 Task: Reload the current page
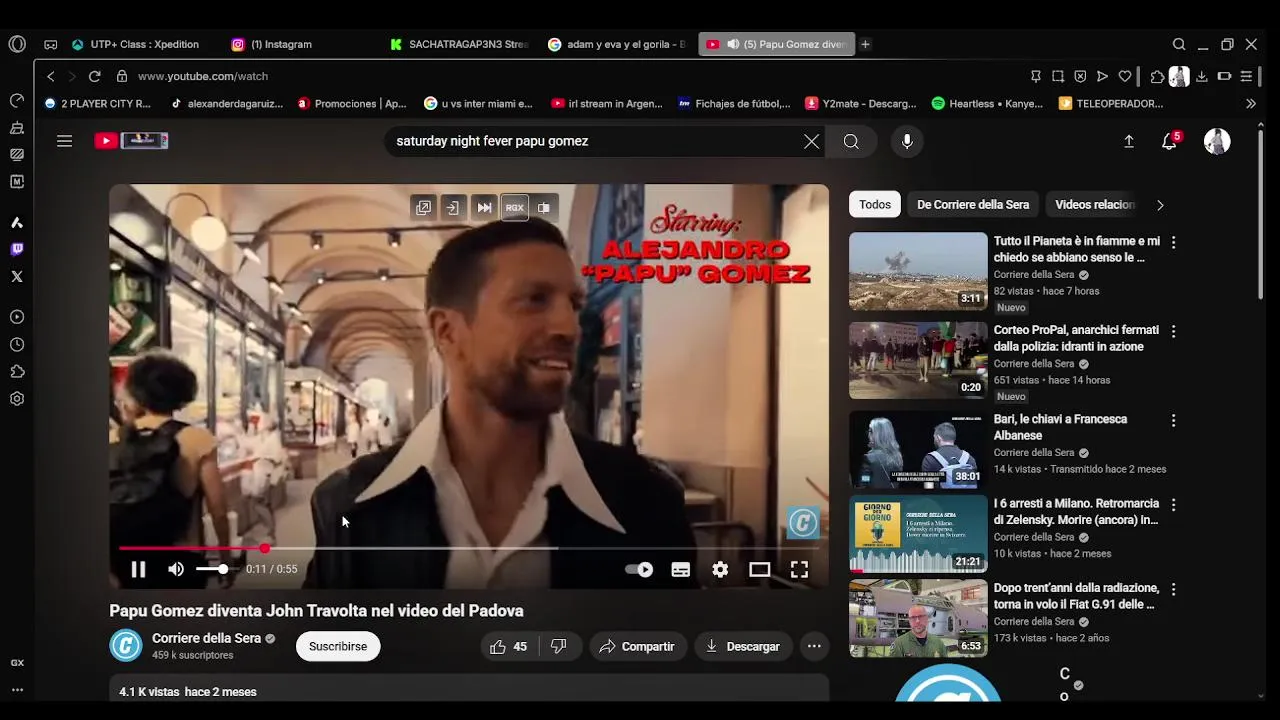point(94,76)
